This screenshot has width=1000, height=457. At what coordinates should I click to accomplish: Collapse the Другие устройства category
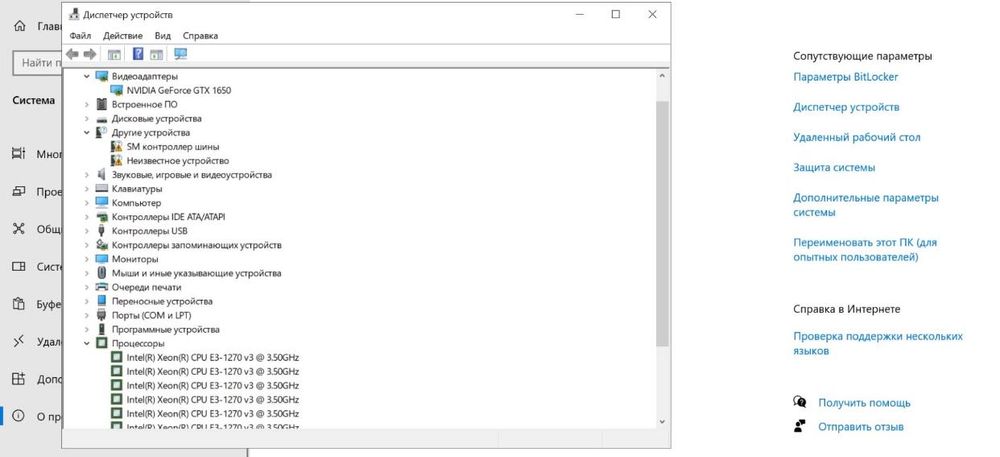pos(87,133)
